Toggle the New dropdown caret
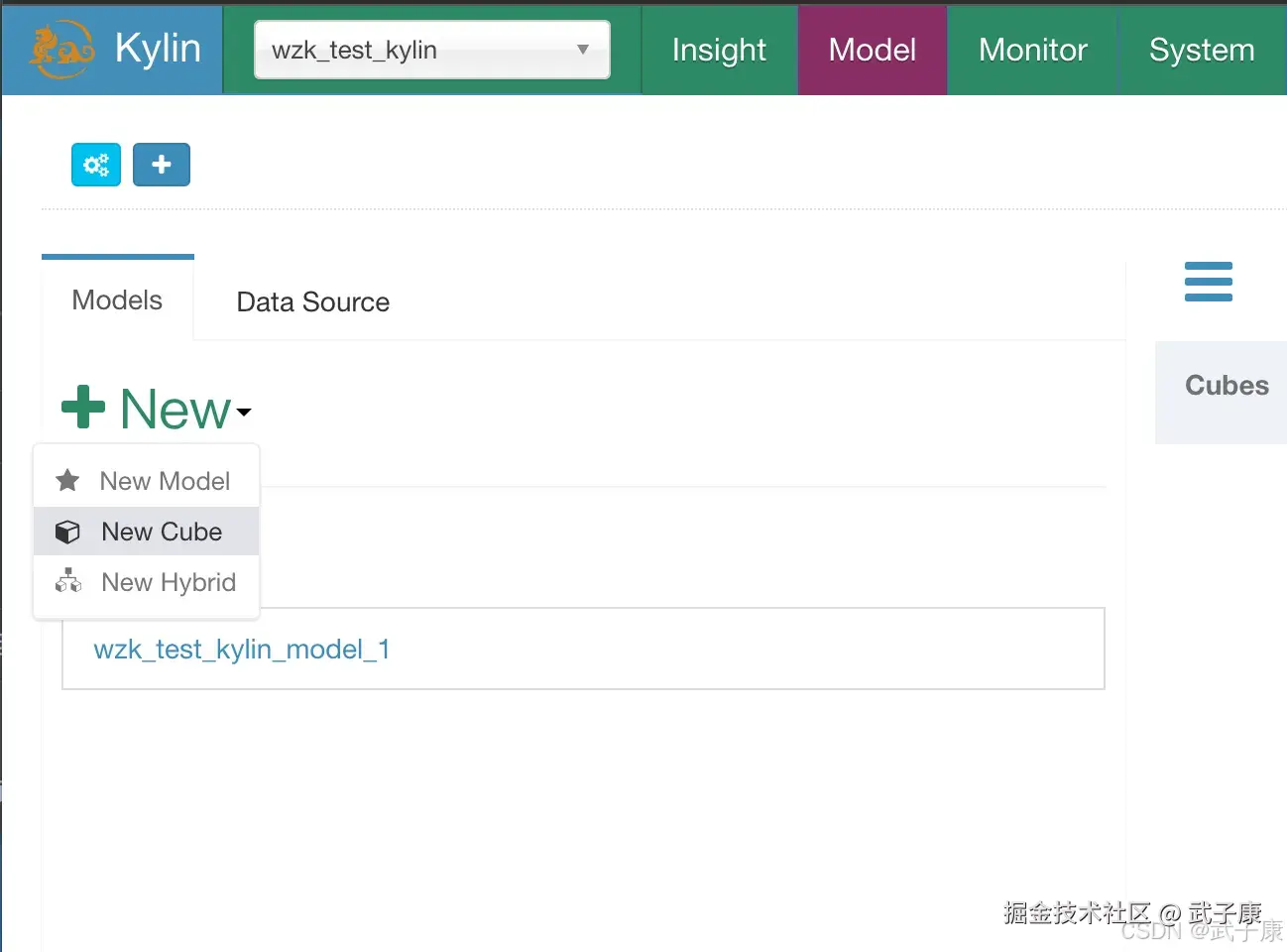This screenshot has height=952, width=1287. tap(244, 412)
